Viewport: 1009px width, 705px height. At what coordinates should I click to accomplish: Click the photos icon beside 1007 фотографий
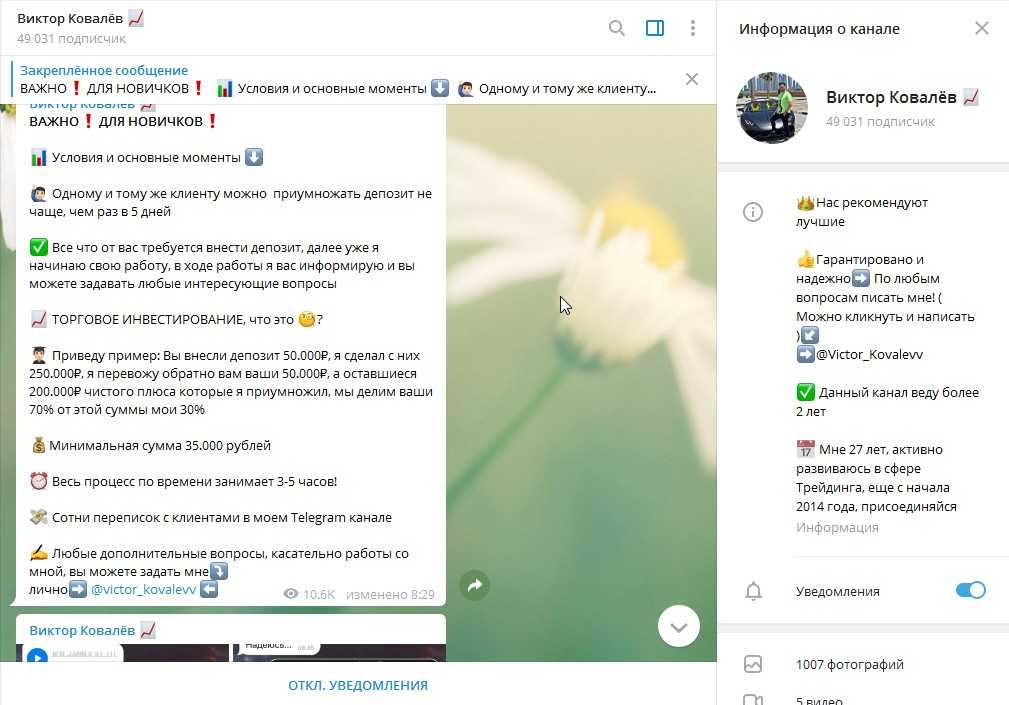tap(753, 664)
